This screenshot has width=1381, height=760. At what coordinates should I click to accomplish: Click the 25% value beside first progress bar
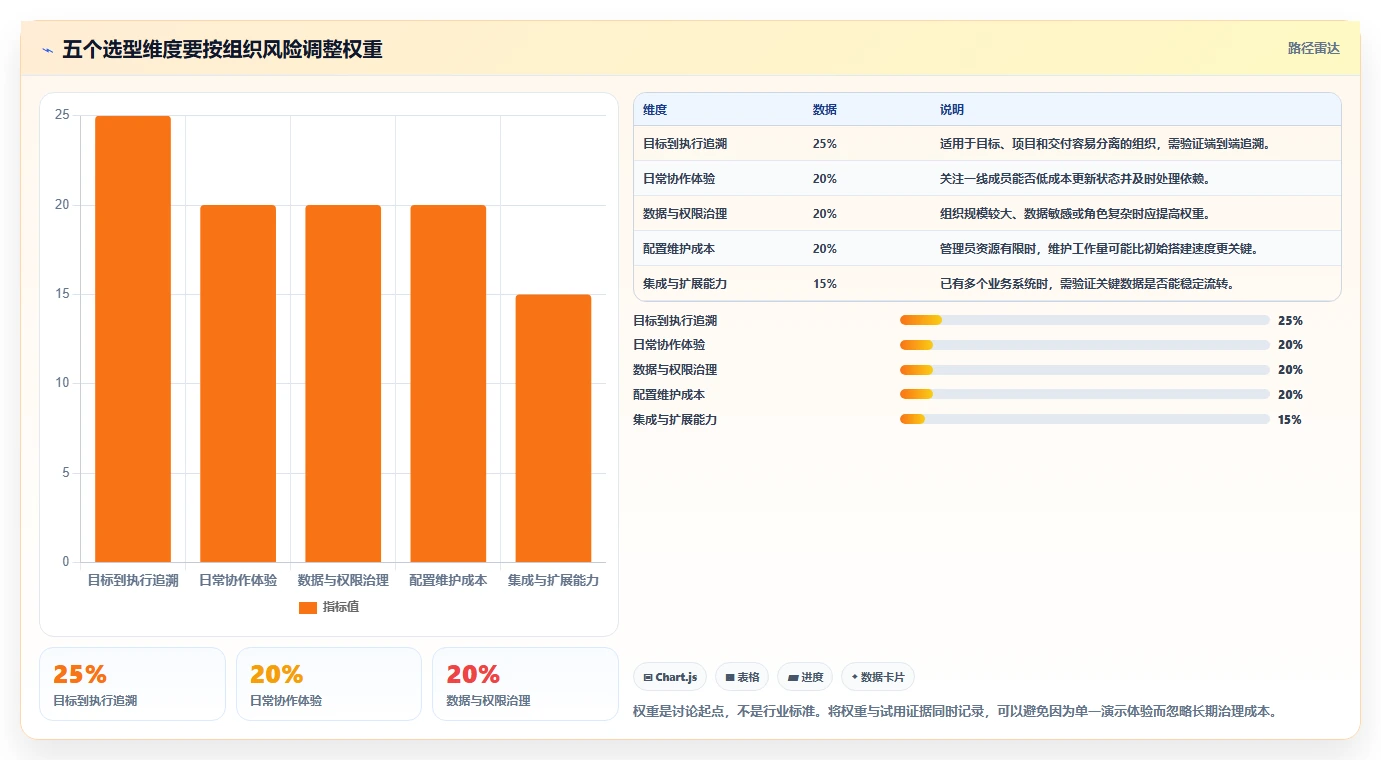[1290, 321]
